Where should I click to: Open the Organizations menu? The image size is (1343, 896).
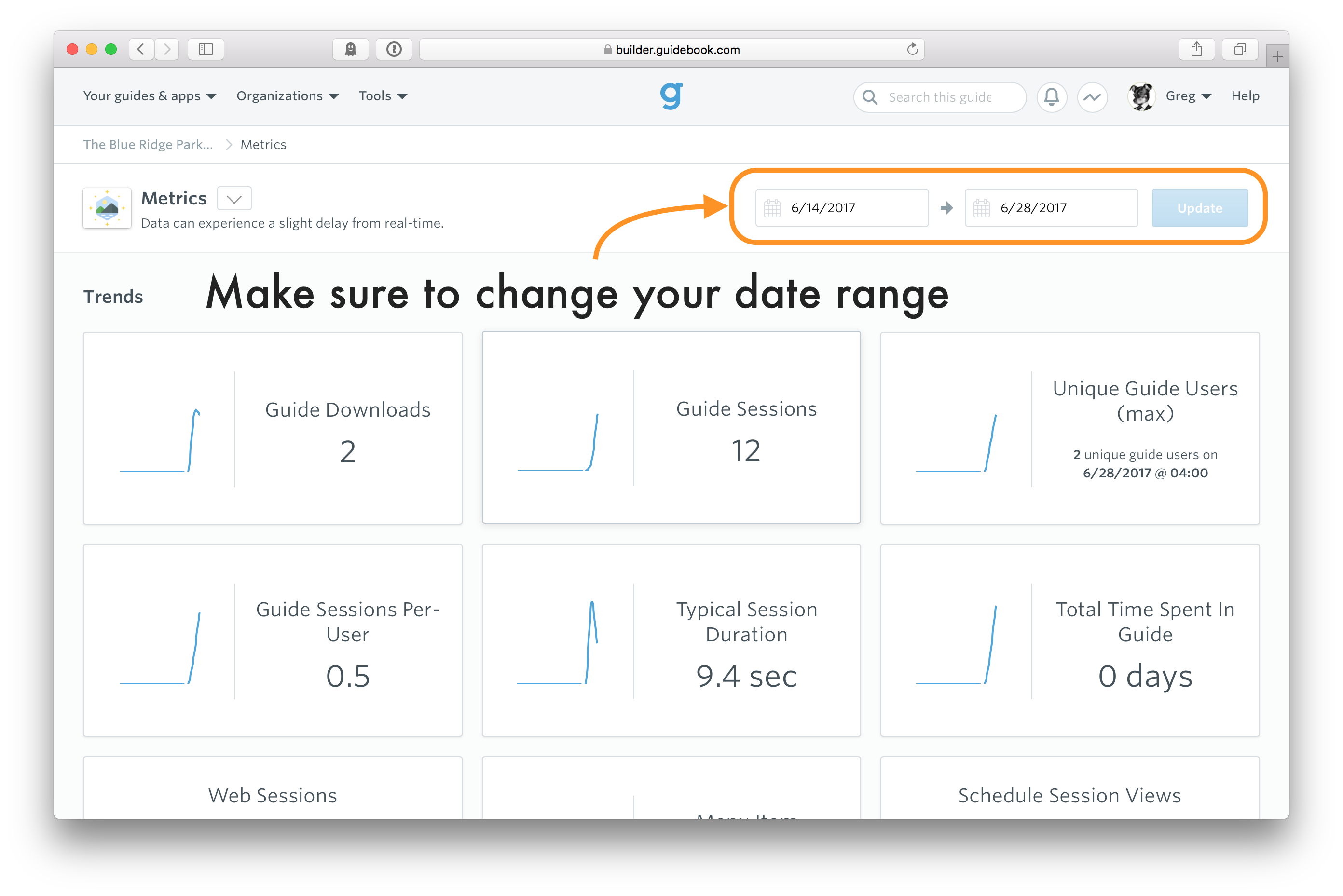tap(288, 96)
